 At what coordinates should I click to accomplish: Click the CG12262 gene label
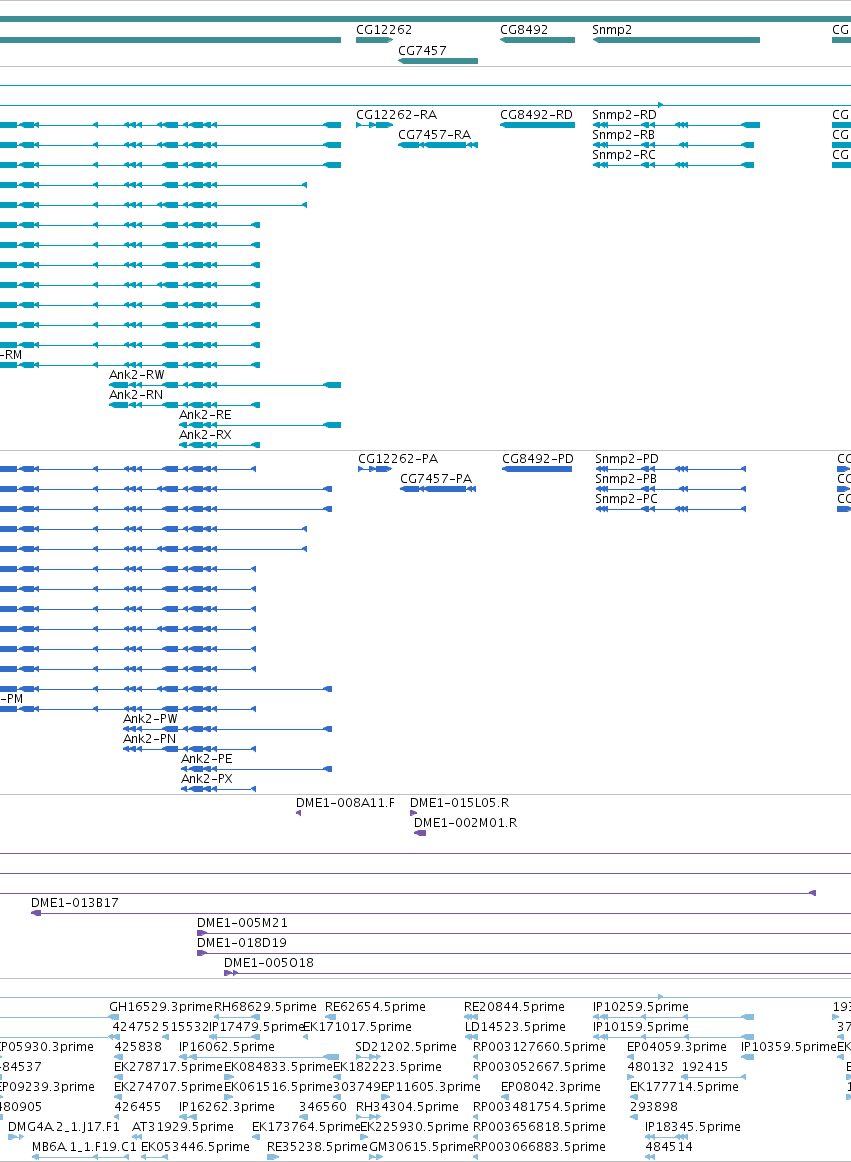pyautogui.click(x=384, y=30)
